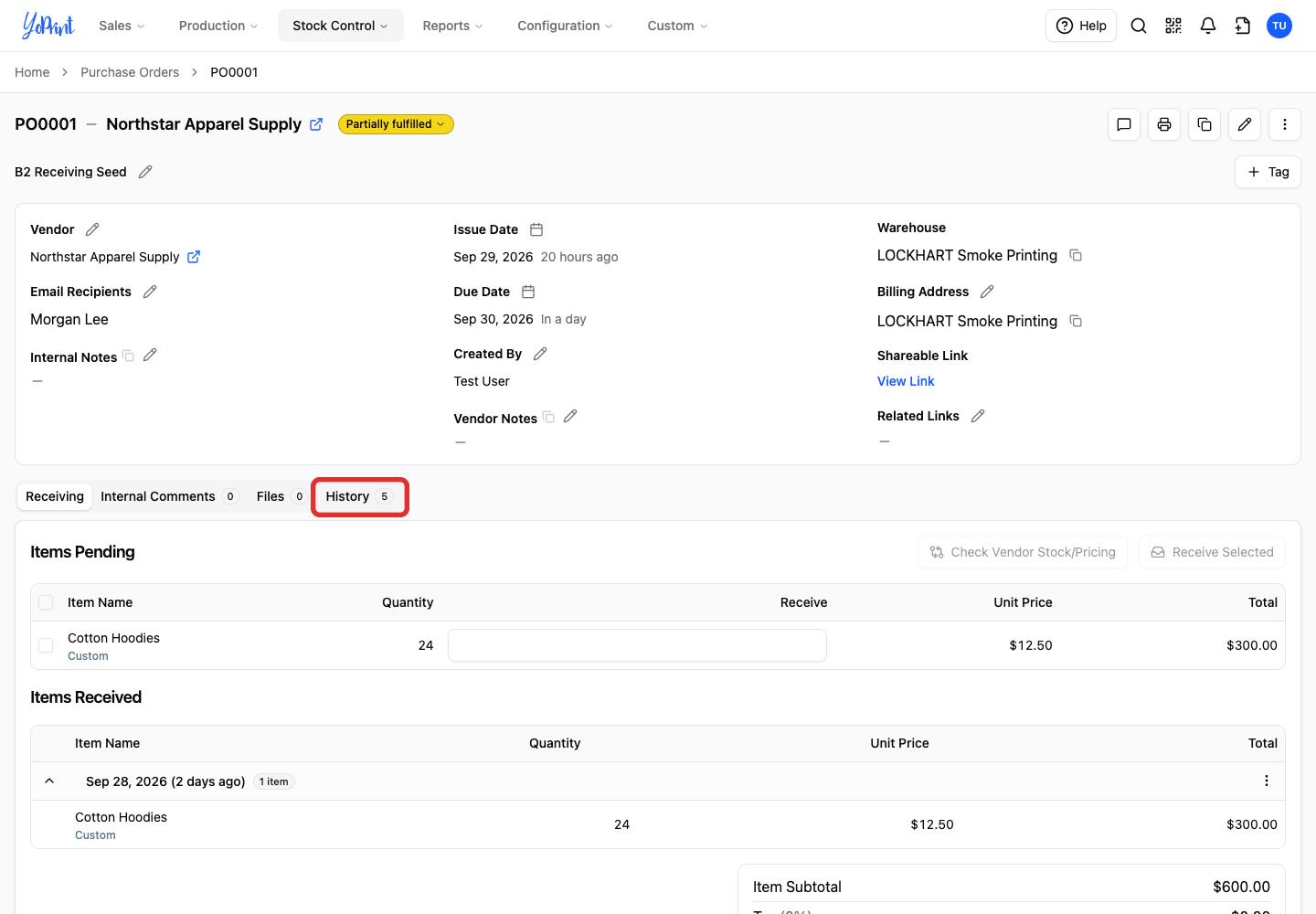This screenshot has height=914, width=1316.
Task: Edit Related Links
Action: pos(978,416)
